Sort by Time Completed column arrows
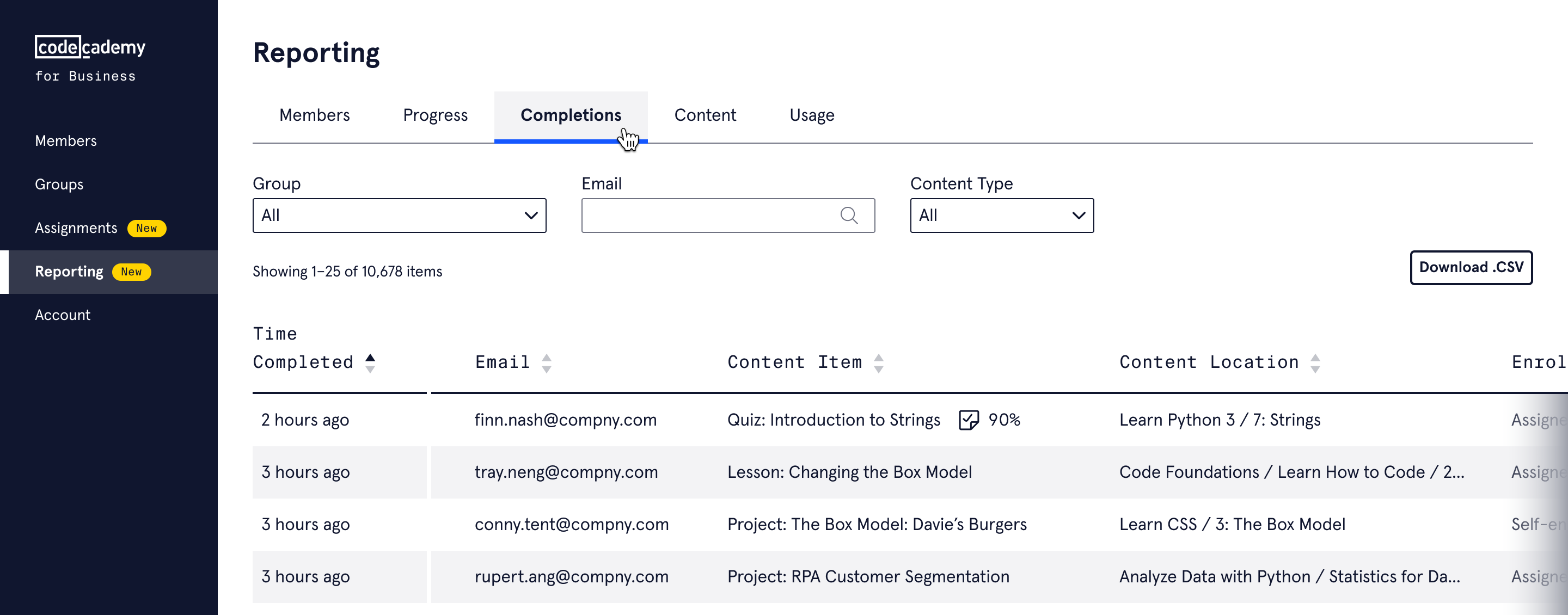The height and width of the screenshot is (615, 1568). (370, 362)
